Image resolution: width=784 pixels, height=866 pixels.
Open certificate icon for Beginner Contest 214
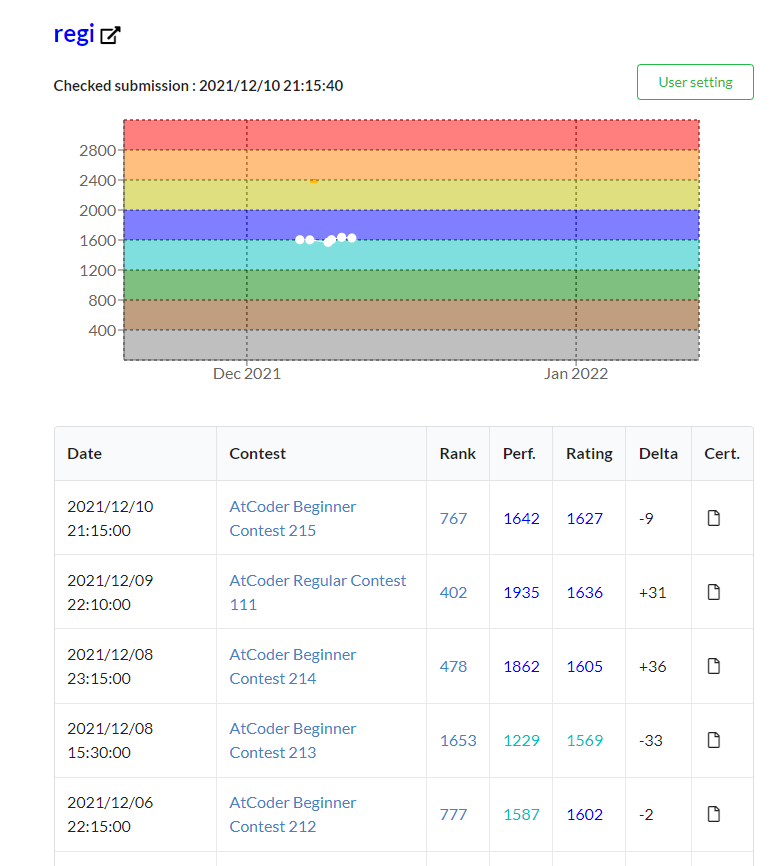tap(714, 666)
